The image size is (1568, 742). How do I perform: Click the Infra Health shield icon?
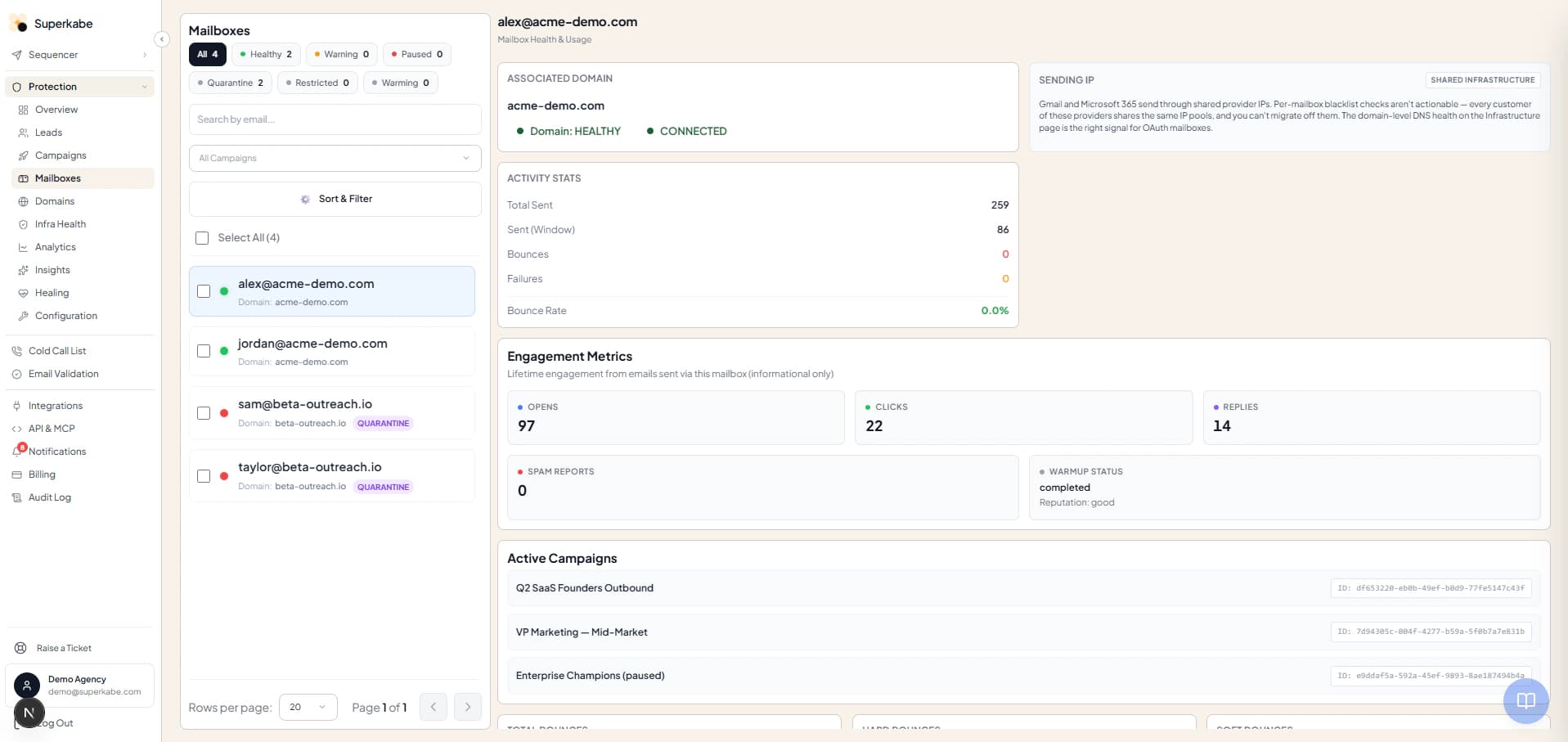click(x=24, y=224)
